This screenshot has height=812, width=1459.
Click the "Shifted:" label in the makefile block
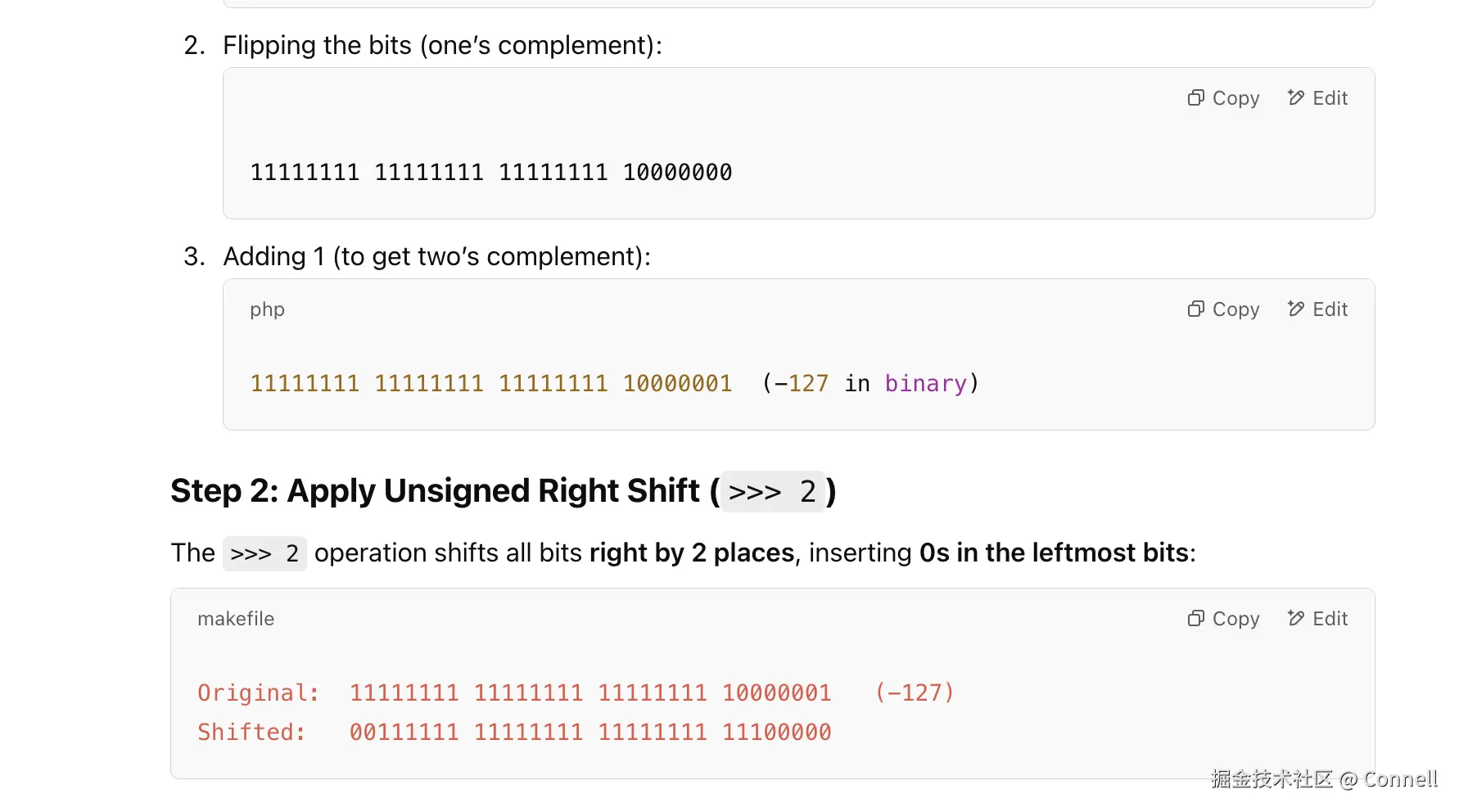click(x=251, y=733)
